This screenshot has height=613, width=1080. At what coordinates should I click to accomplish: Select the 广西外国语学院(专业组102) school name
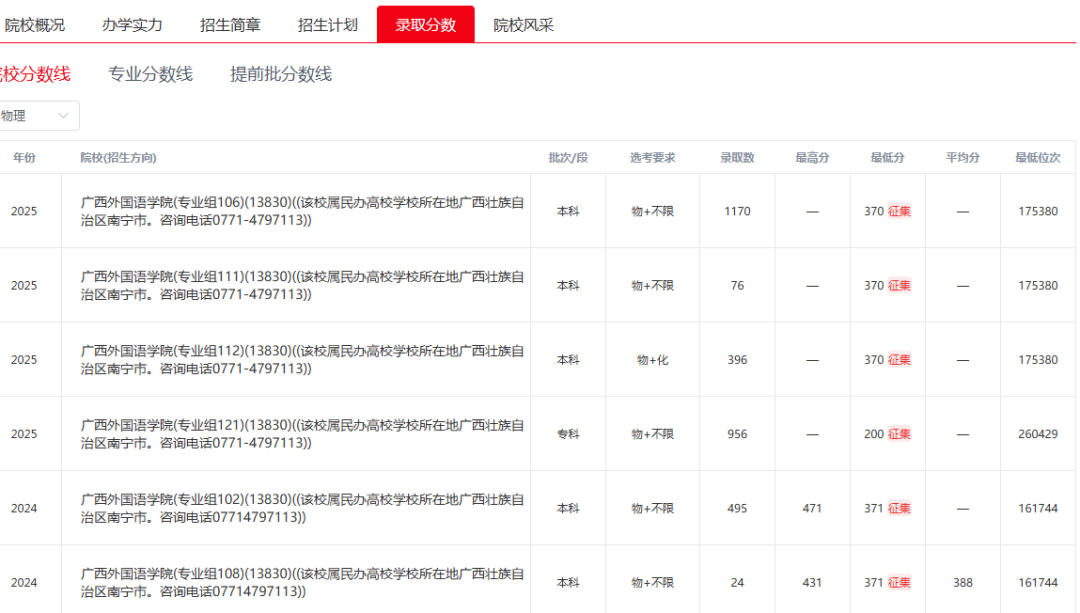(302, 509)
